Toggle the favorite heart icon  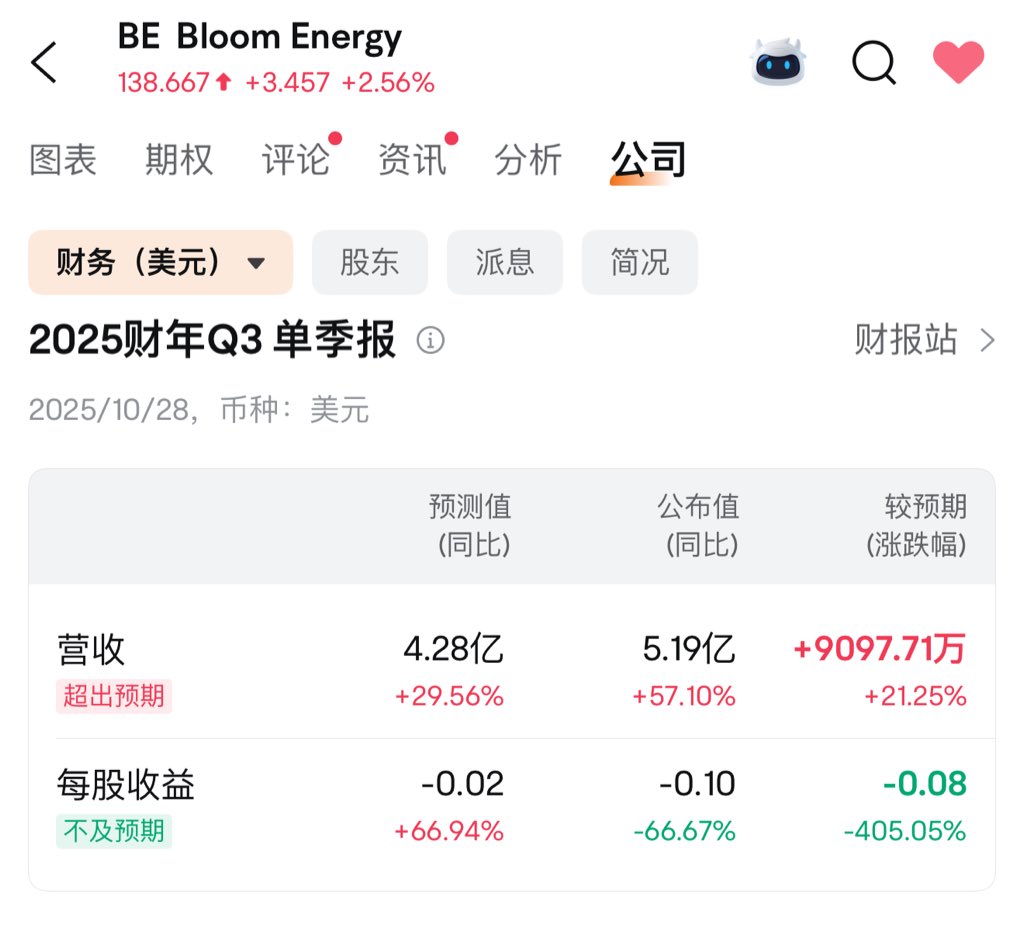coord(958,62)
